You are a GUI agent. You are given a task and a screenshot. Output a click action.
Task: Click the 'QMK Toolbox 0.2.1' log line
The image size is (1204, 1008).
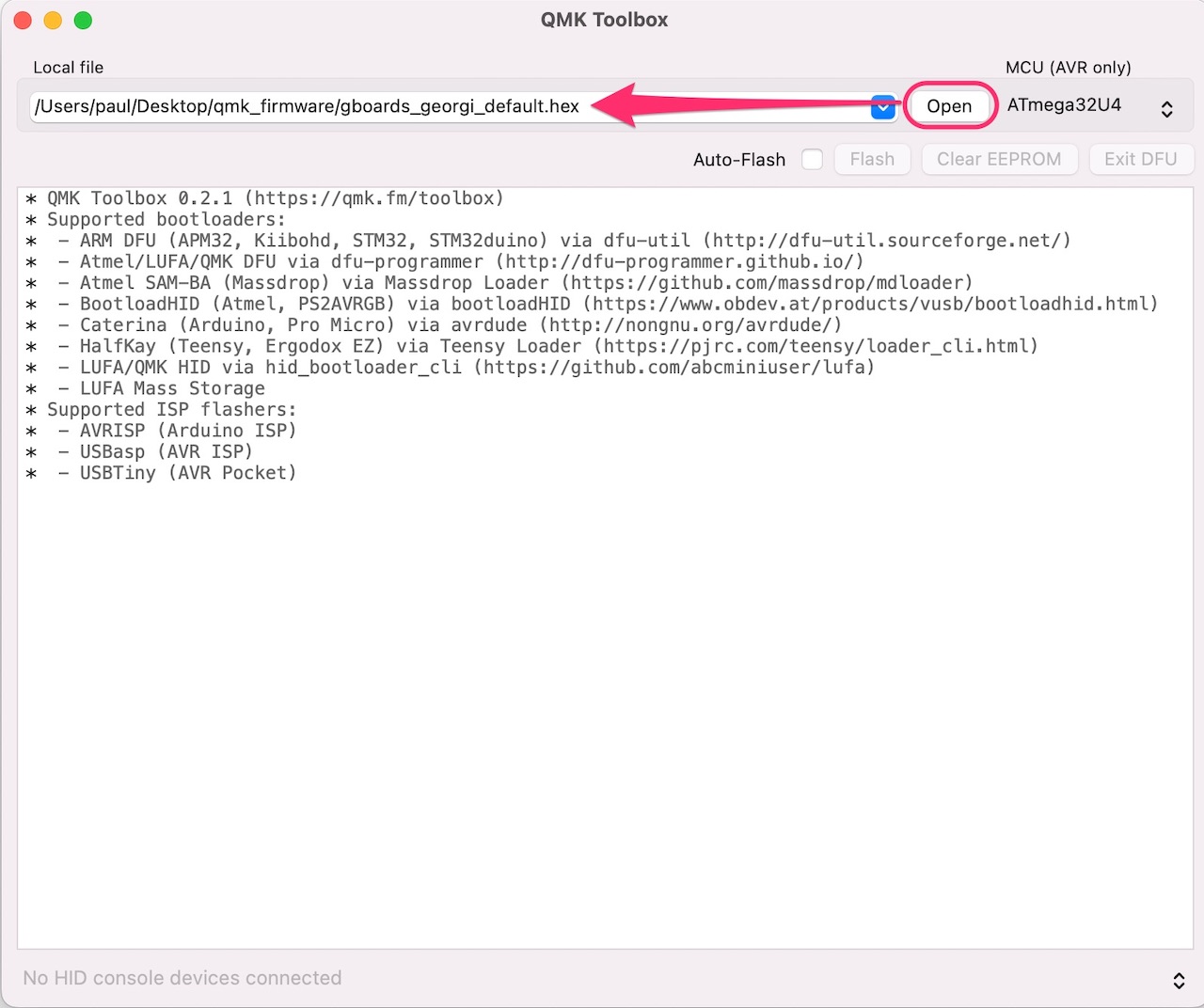[x=265, y=198]
